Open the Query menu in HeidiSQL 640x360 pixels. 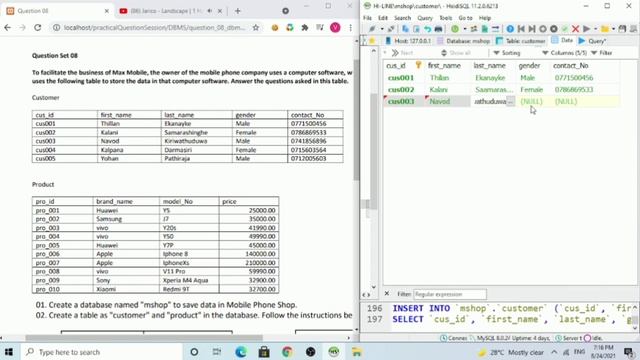425,18
